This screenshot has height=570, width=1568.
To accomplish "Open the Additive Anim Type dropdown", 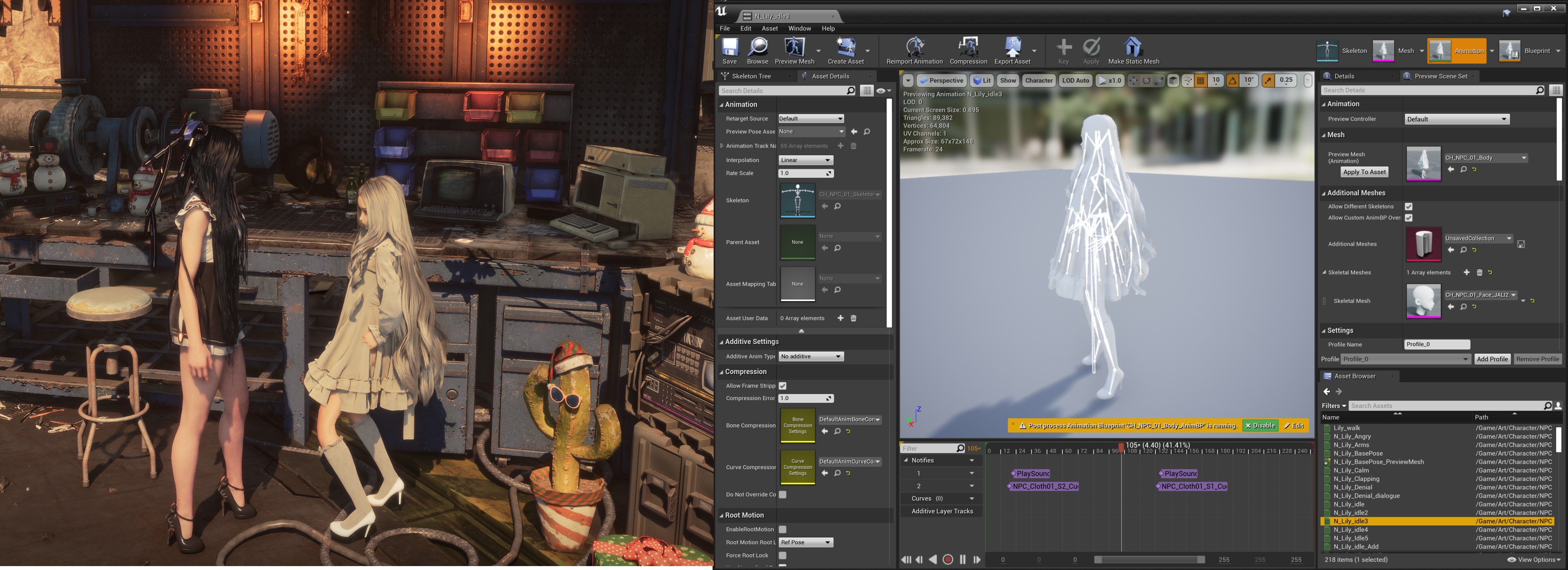I will pos(811,357).
